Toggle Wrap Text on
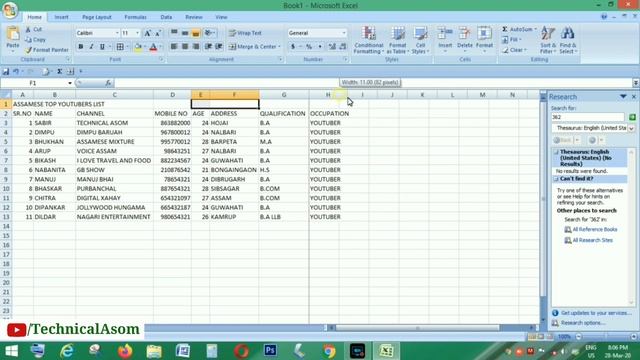Viewport: 640px width, 360px height. point(245,33)
